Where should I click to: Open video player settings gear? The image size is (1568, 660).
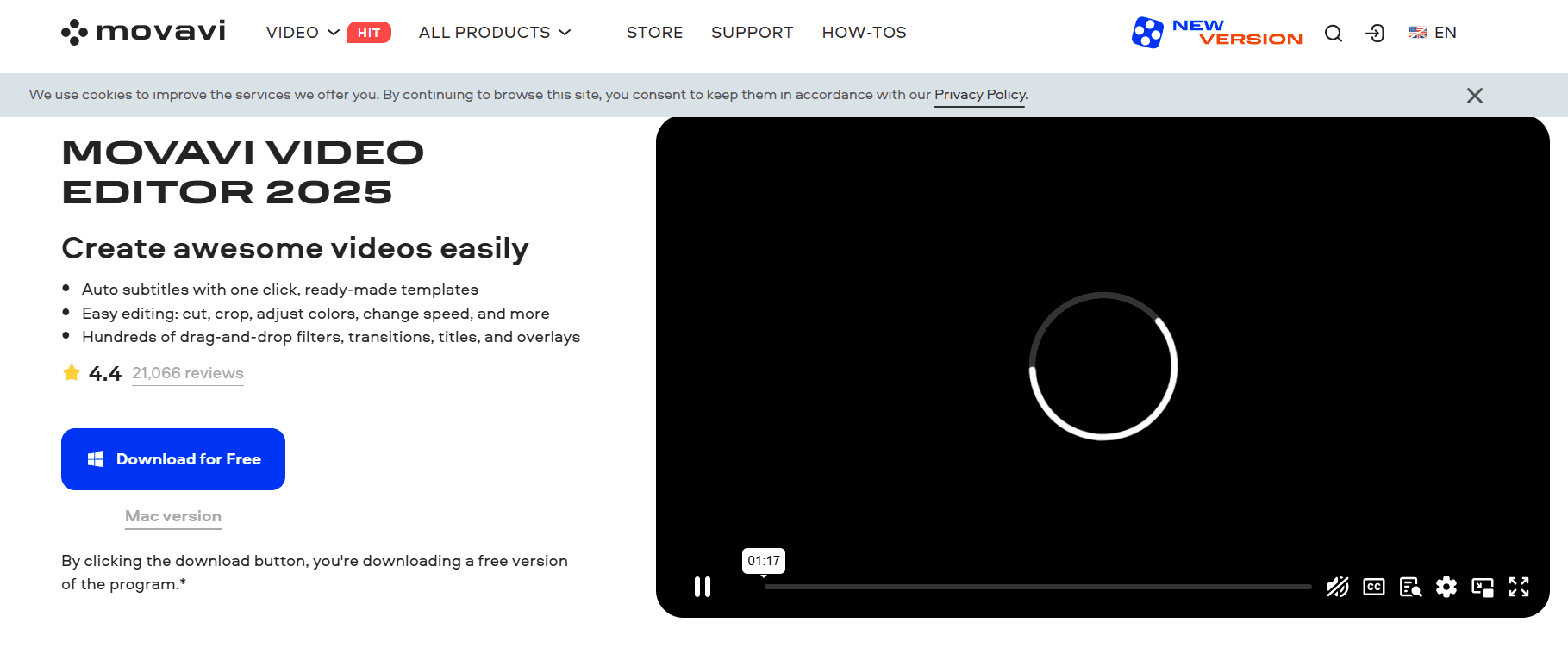pyautogui.click(x=1446, y=587)
